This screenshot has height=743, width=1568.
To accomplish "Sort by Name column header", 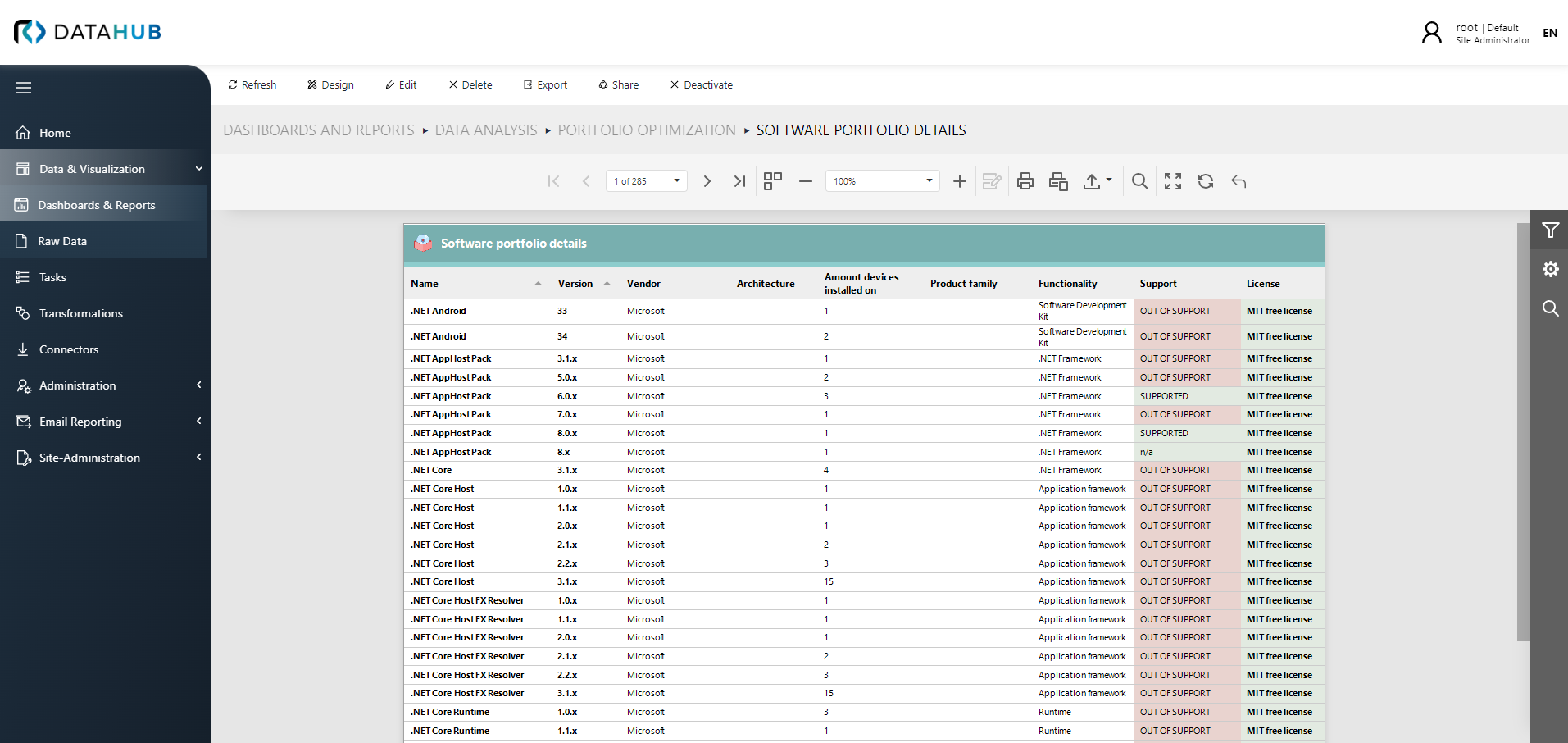I will (425, 284).
